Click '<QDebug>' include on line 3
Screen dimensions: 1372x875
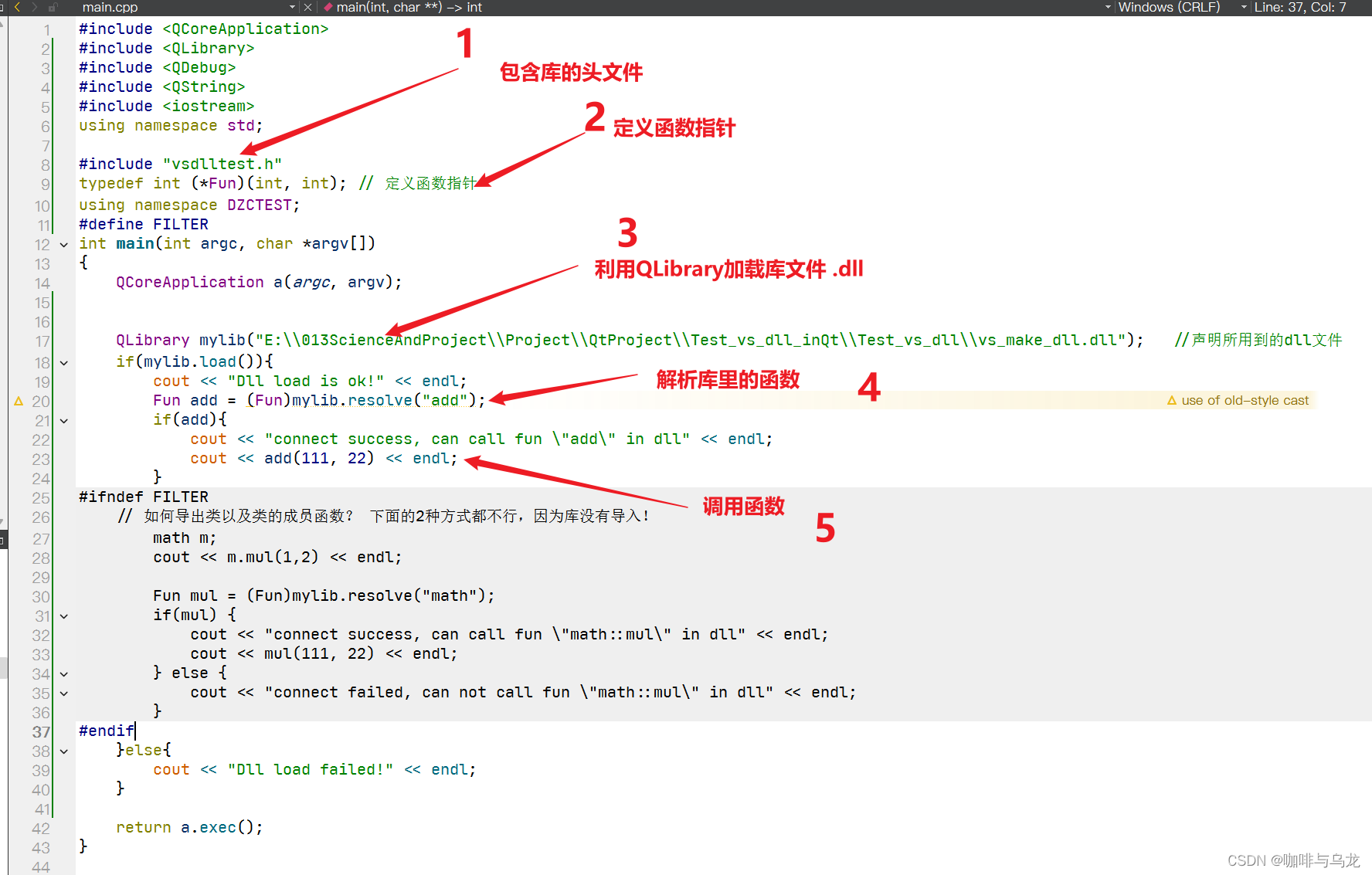[x=199, y=67]
